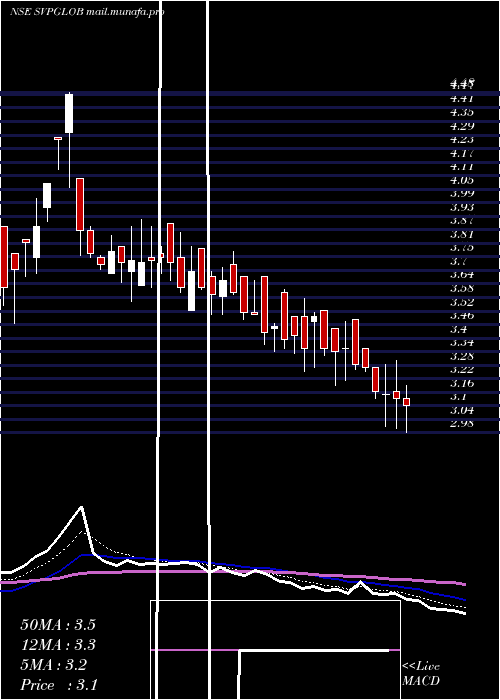This screenshot has width=500, height=700.
Task: Click the Price : 3.1 readout
Action: point(59,684)
